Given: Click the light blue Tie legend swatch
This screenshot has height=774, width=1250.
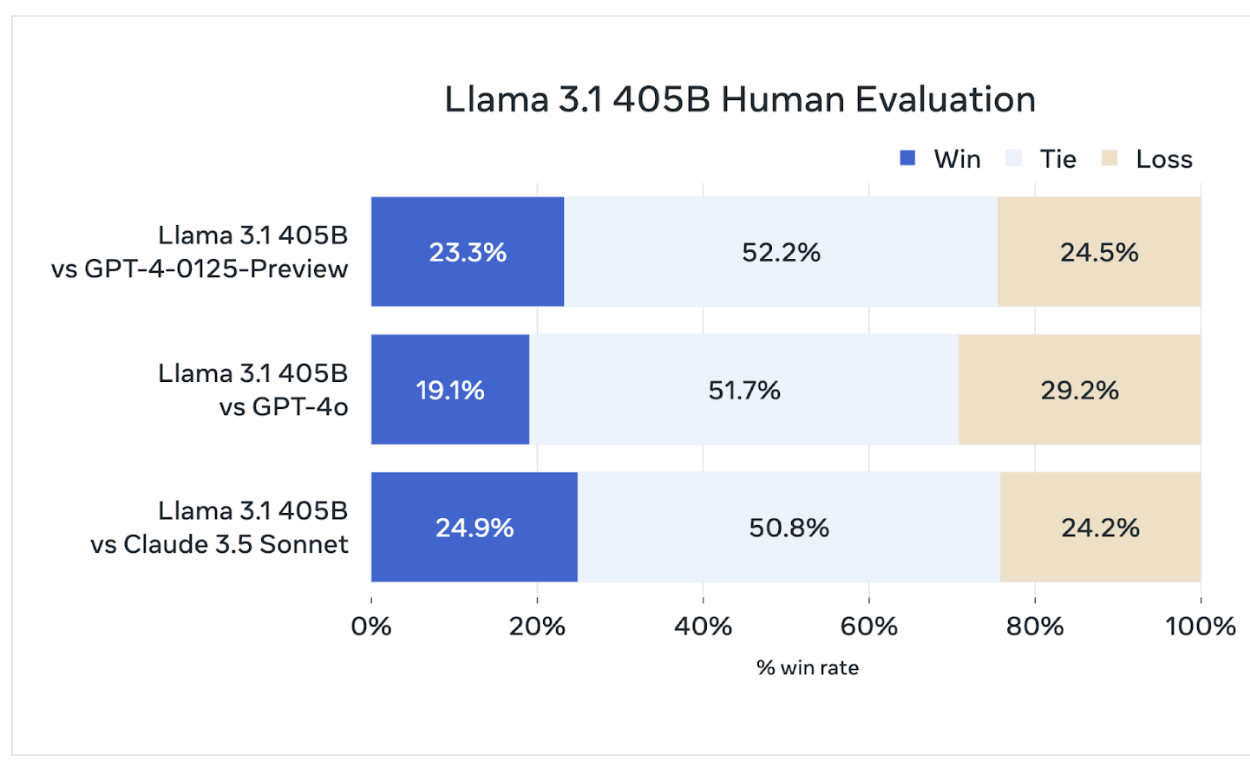Looking at the screenshot, I should click(1014, 159).
